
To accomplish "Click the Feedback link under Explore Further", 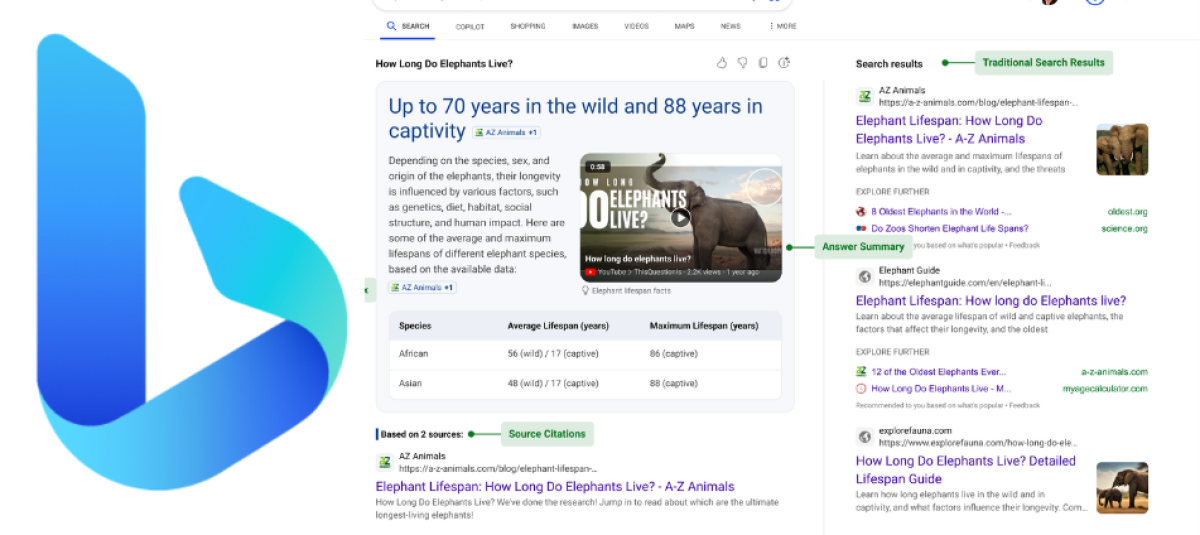I will click(1024, 245).
